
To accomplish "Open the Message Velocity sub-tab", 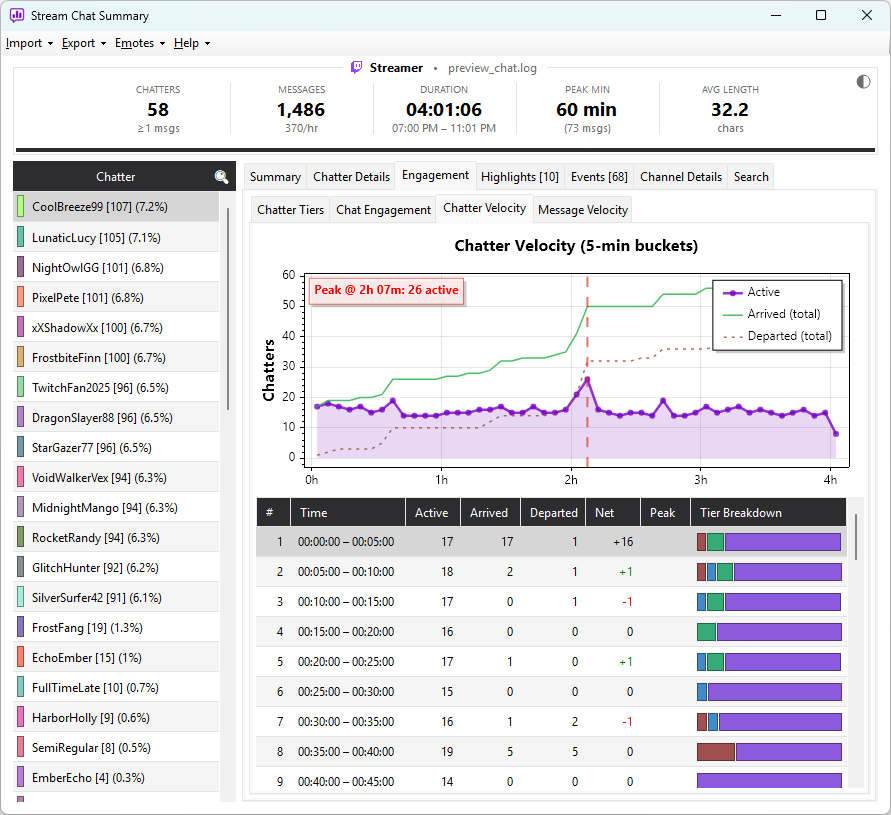I will (x=582, y=210).
